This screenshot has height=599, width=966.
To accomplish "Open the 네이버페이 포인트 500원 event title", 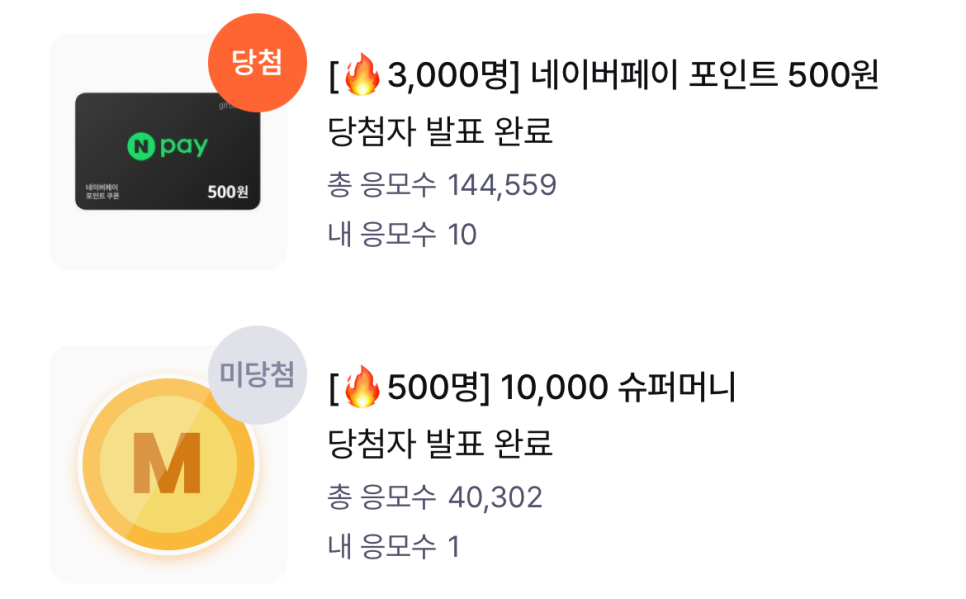I will tap(604, 75).
